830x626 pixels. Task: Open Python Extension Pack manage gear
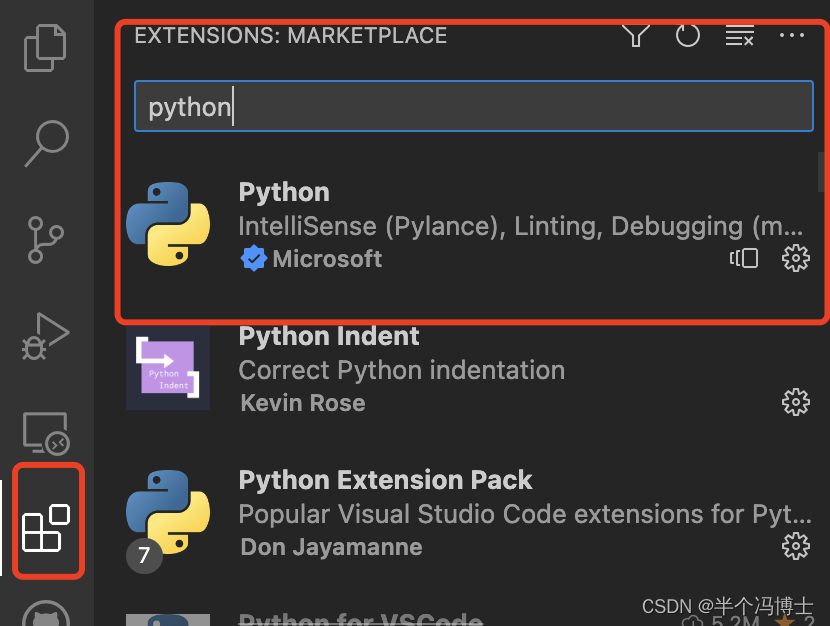coord(796,546)
